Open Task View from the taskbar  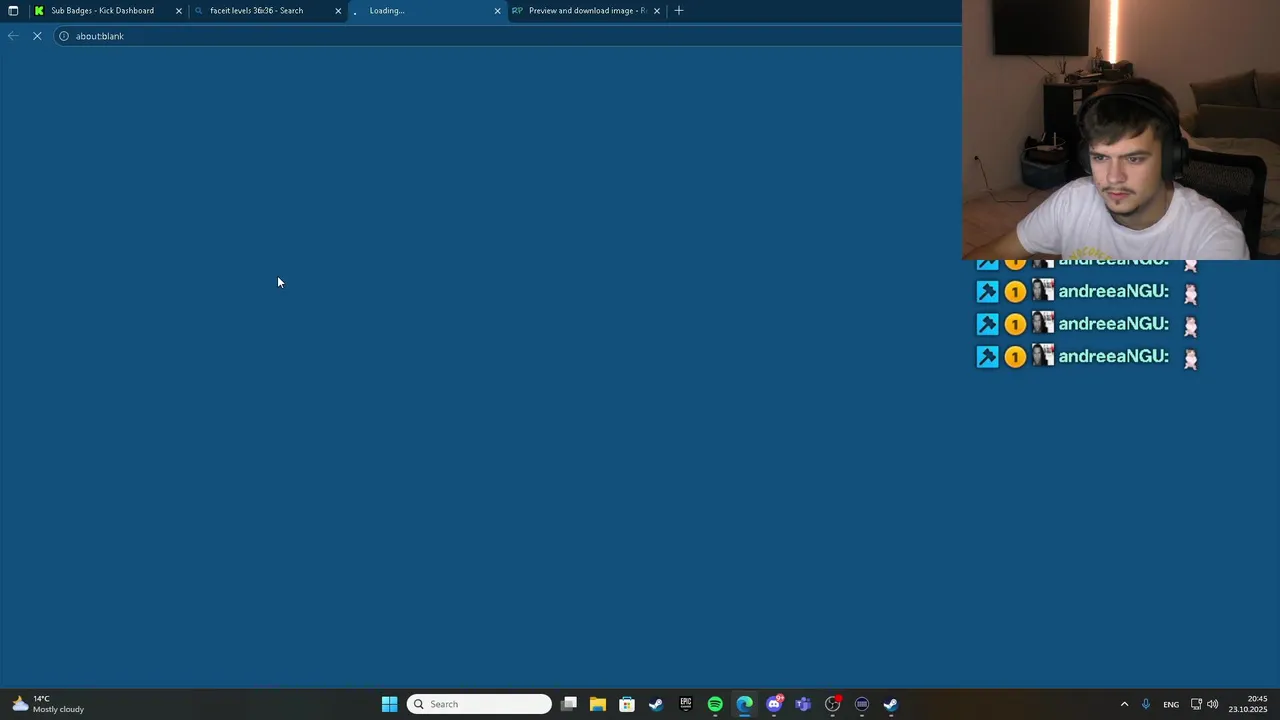[569, 704]
